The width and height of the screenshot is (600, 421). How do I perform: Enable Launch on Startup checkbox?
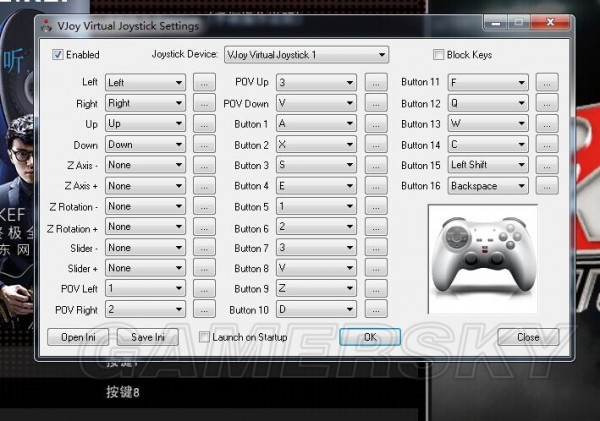(204, 337)
